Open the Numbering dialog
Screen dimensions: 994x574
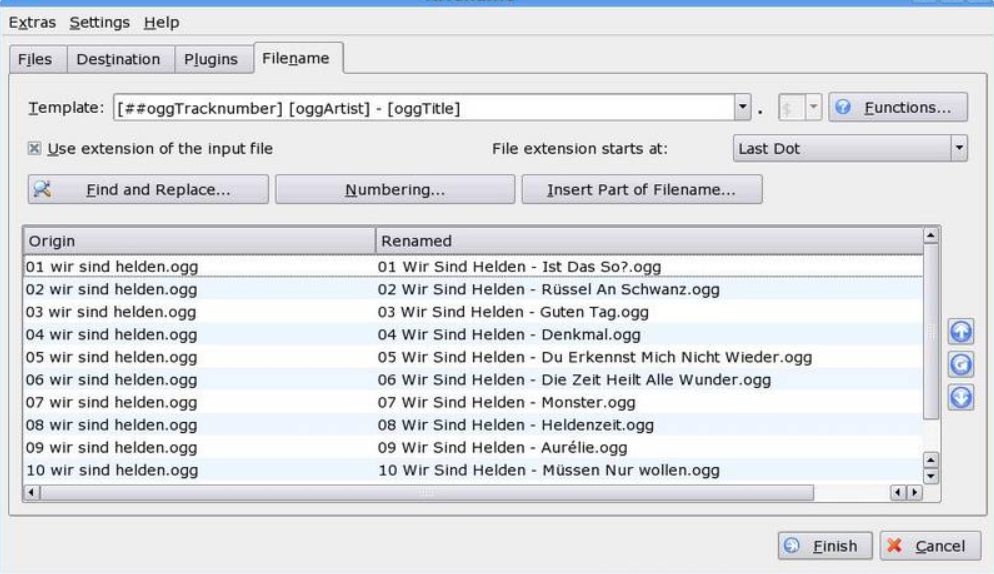click(395, 190)
